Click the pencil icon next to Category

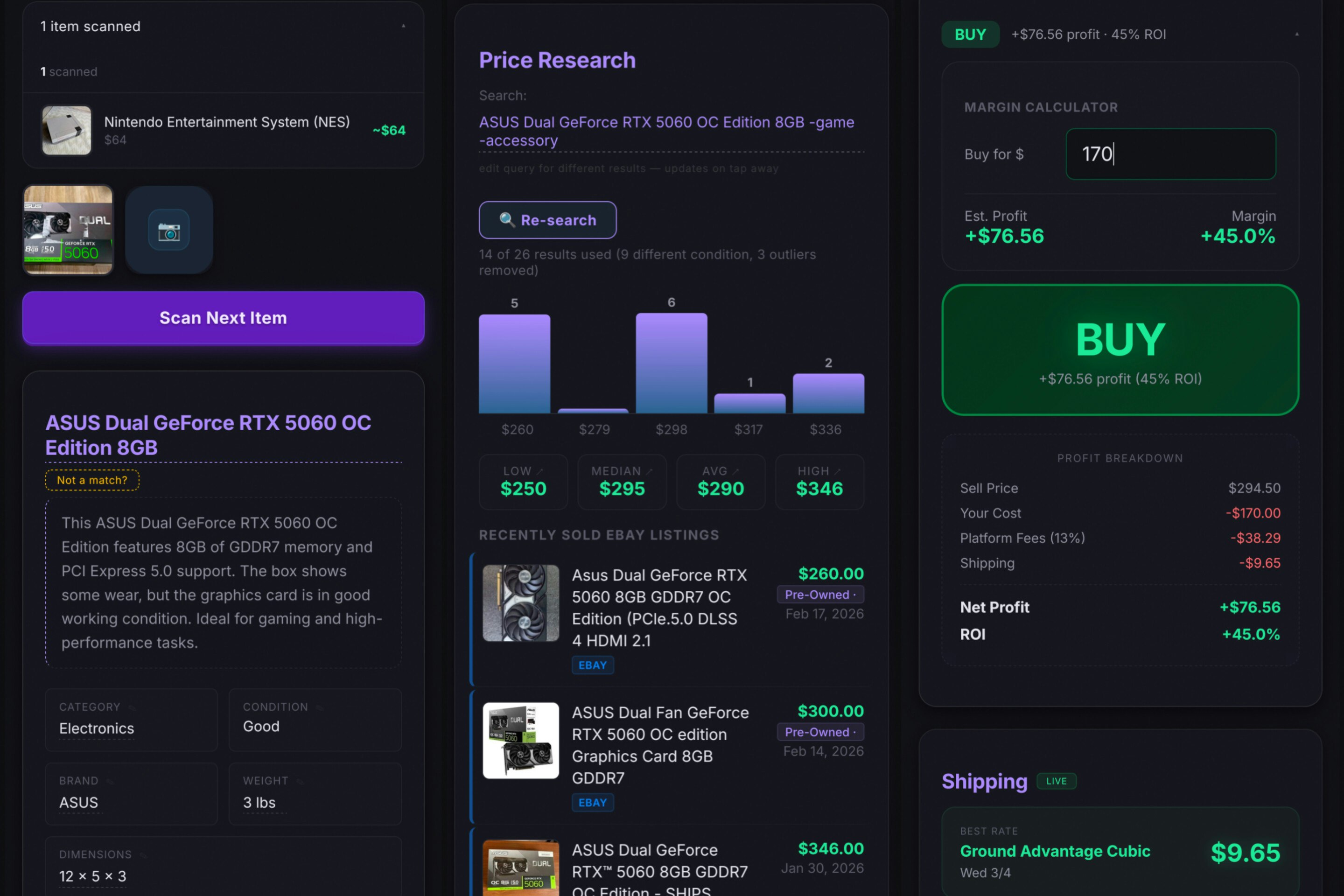click(132, 707)
